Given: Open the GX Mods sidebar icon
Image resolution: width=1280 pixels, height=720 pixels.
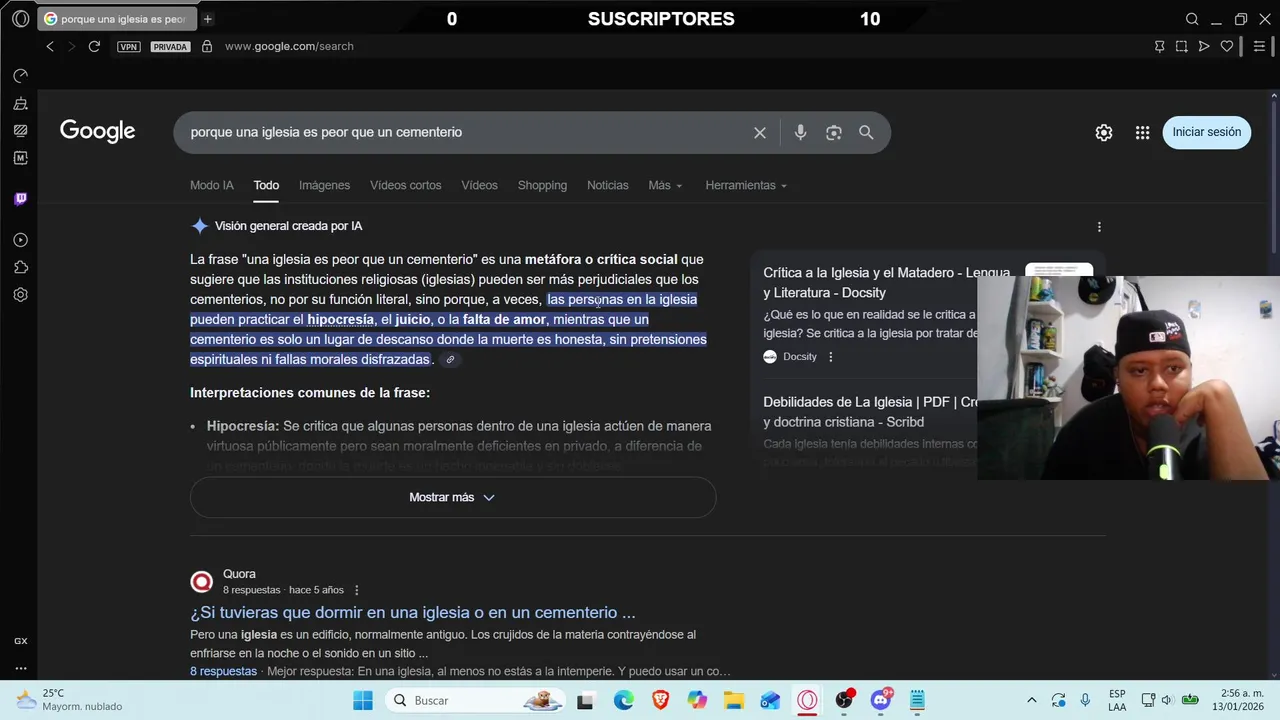Looking at the screenshot, I should (x=20, y=158).
